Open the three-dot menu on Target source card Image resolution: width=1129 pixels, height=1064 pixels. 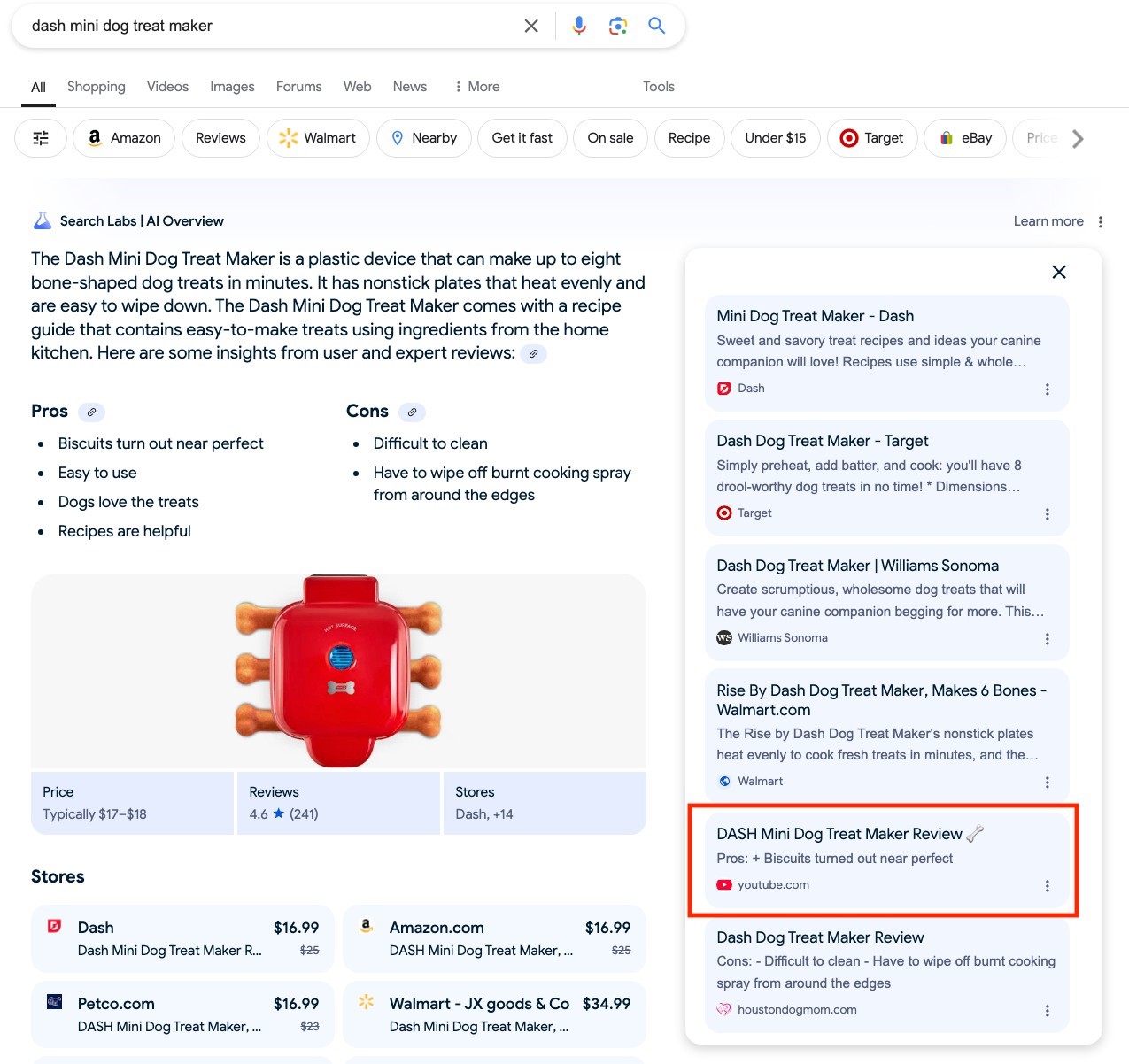[1047, 513]
